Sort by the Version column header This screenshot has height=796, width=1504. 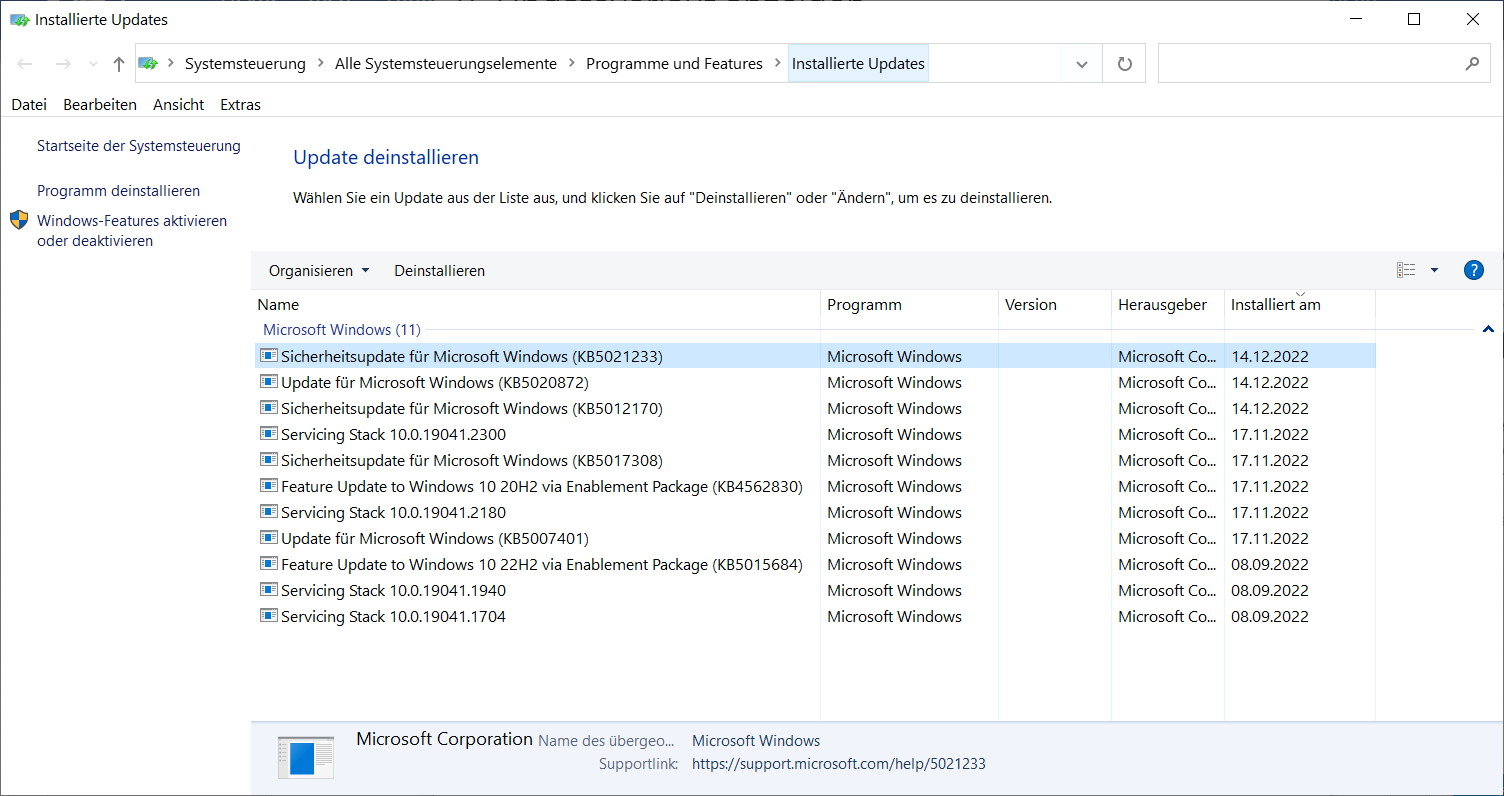click(1055, 305)
